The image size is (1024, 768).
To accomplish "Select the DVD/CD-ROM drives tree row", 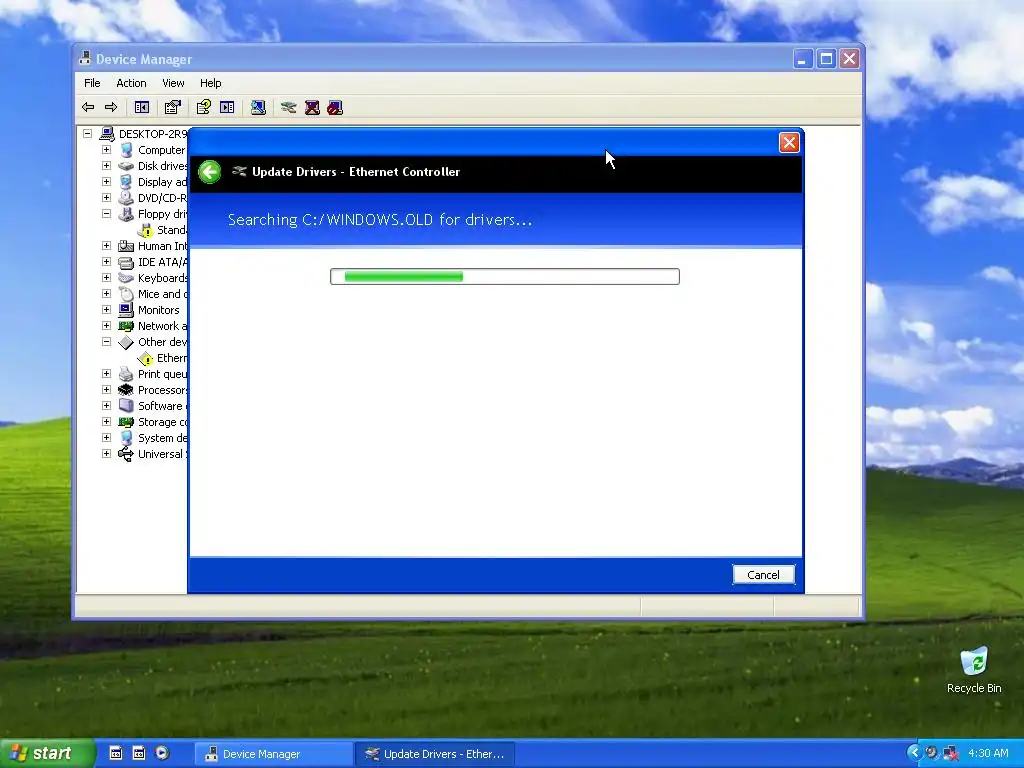I will (x=153, y=199).
